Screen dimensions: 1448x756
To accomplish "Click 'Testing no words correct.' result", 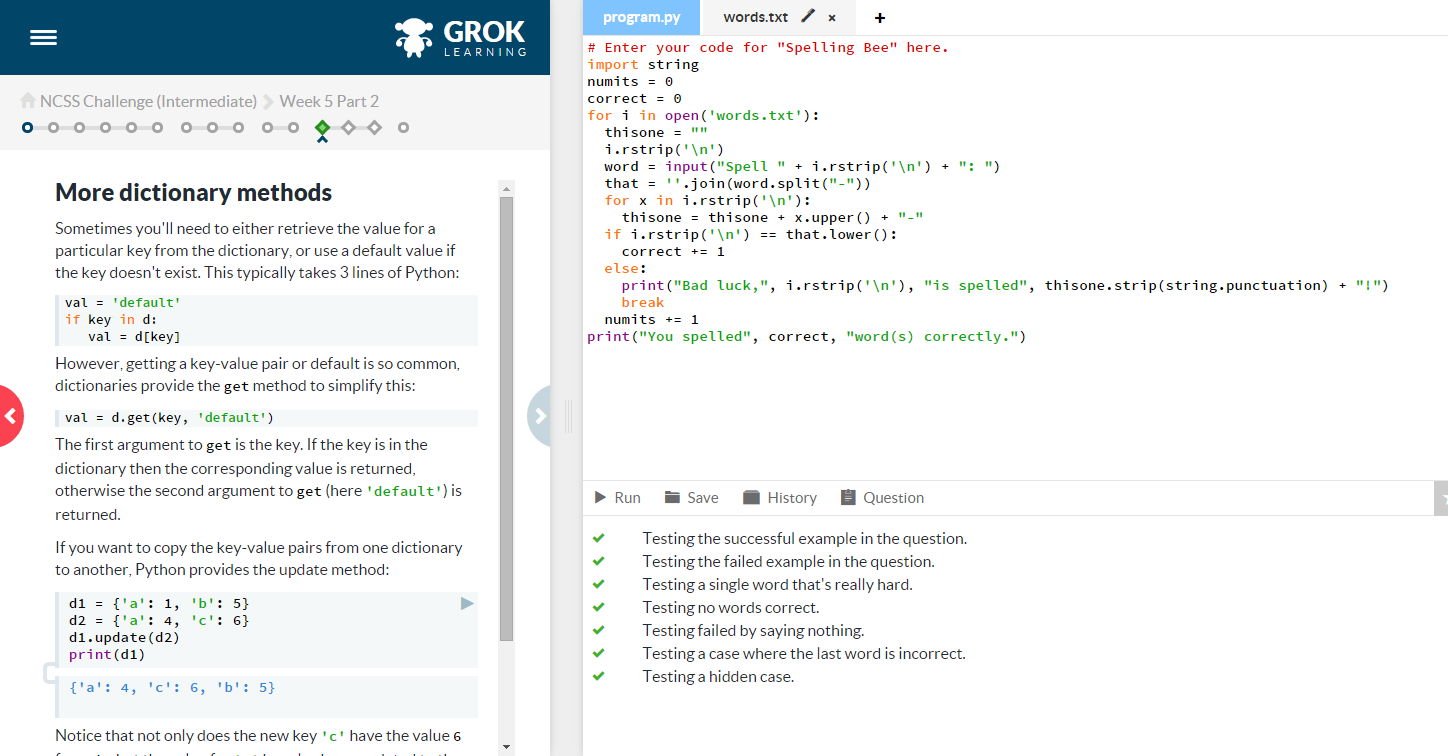I will pos(731,607).
